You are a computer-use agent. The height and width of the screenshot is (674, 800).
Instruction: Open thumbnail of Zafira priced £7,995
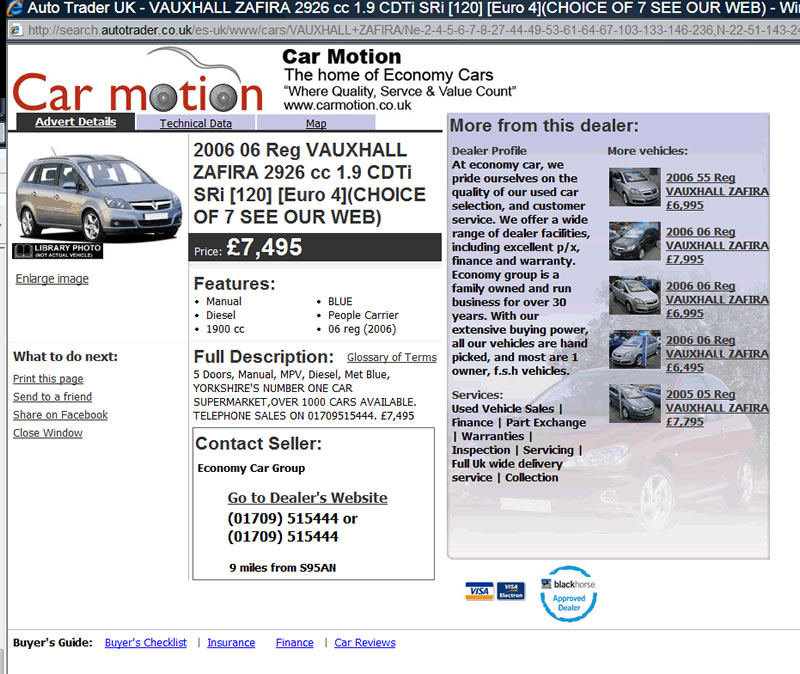point(634,241)
